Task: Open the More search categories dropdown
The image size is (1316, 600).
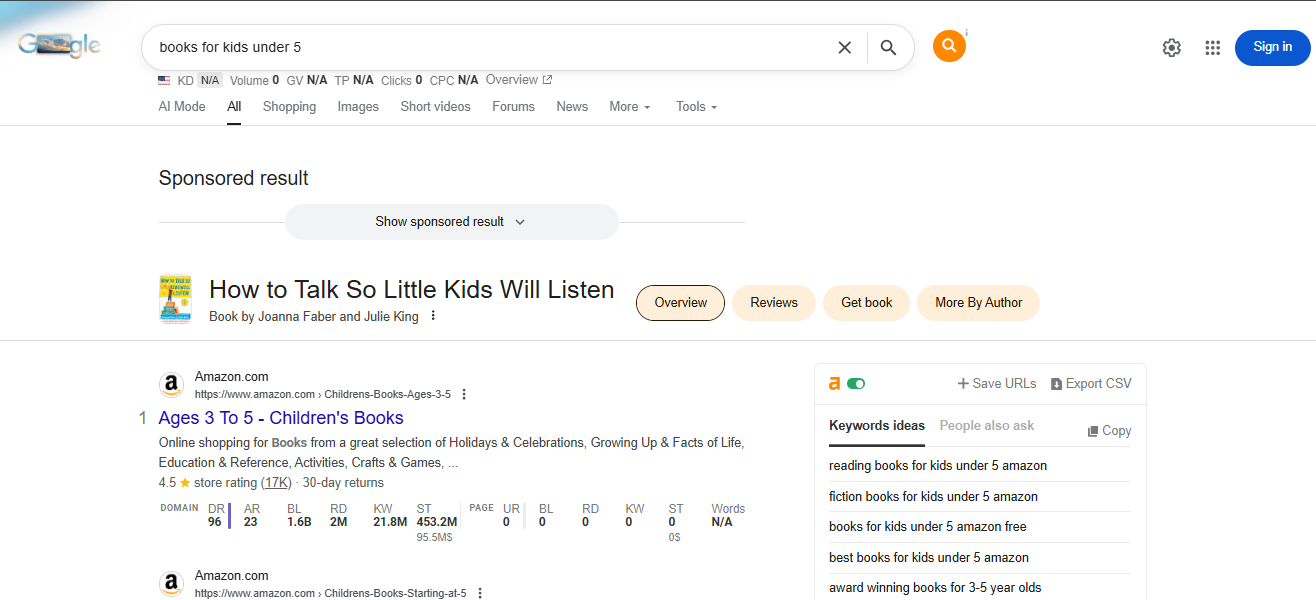Action: pos(629,106)
